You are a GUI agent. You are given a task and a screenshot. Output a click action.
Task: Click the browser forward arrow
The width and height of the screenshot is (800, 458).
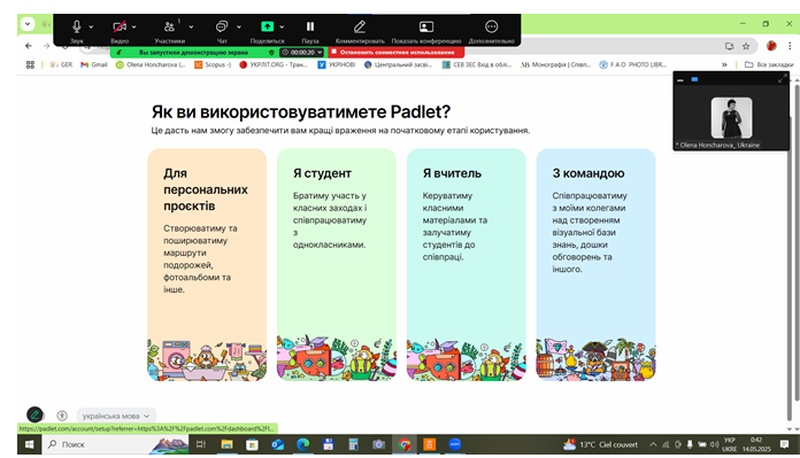tap(46, 46)
